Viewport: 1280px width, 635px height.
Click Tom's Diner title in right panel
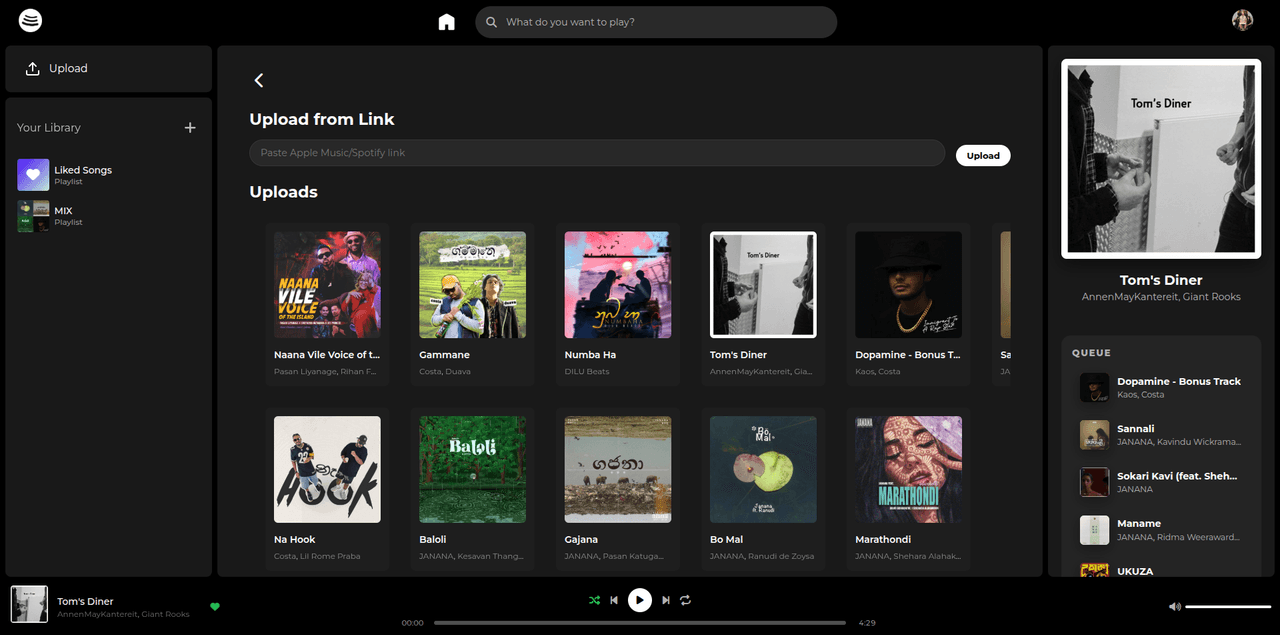tap(1161, 280)
